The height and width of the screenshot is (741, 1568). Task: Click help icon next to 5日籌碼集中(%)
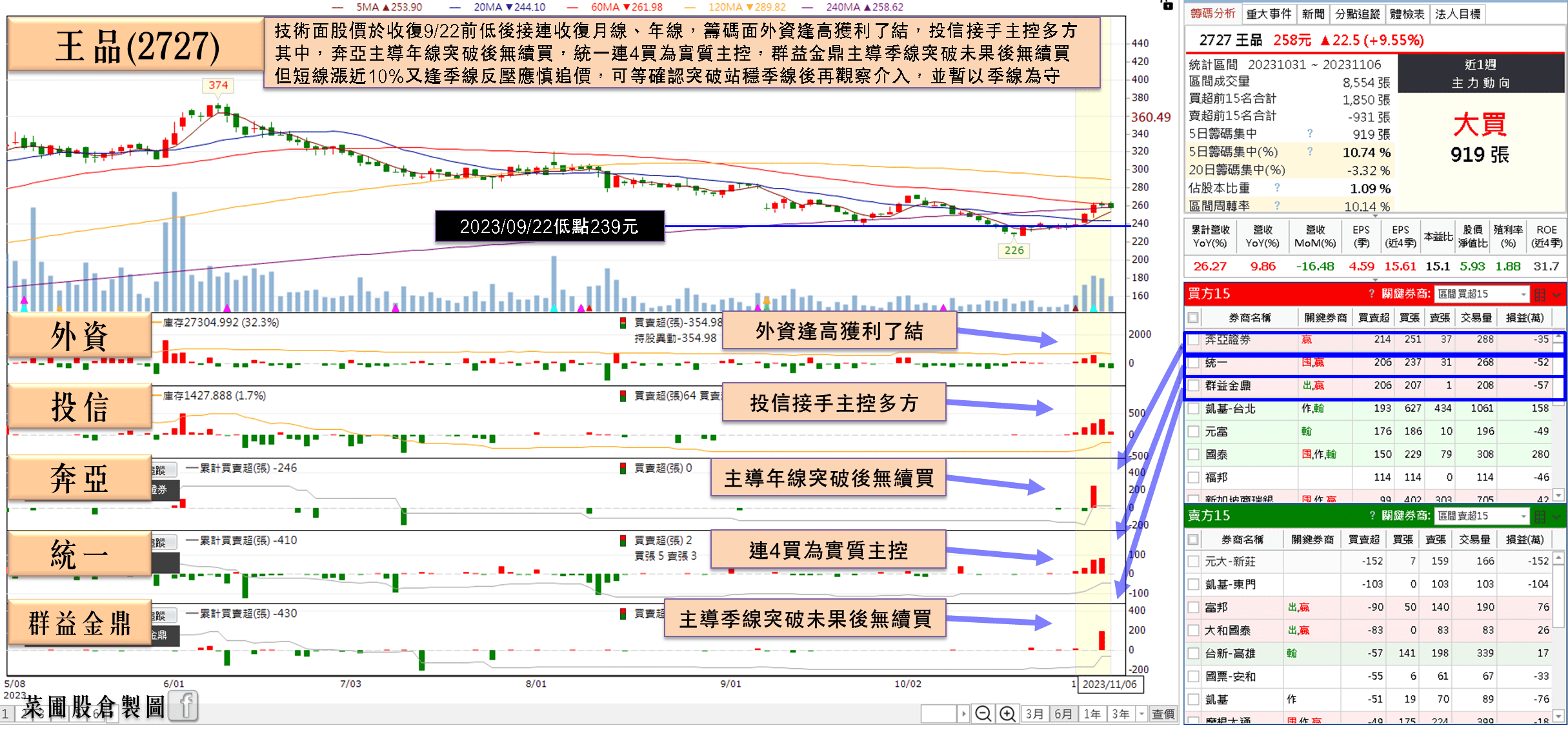(x=1310, y=152)
